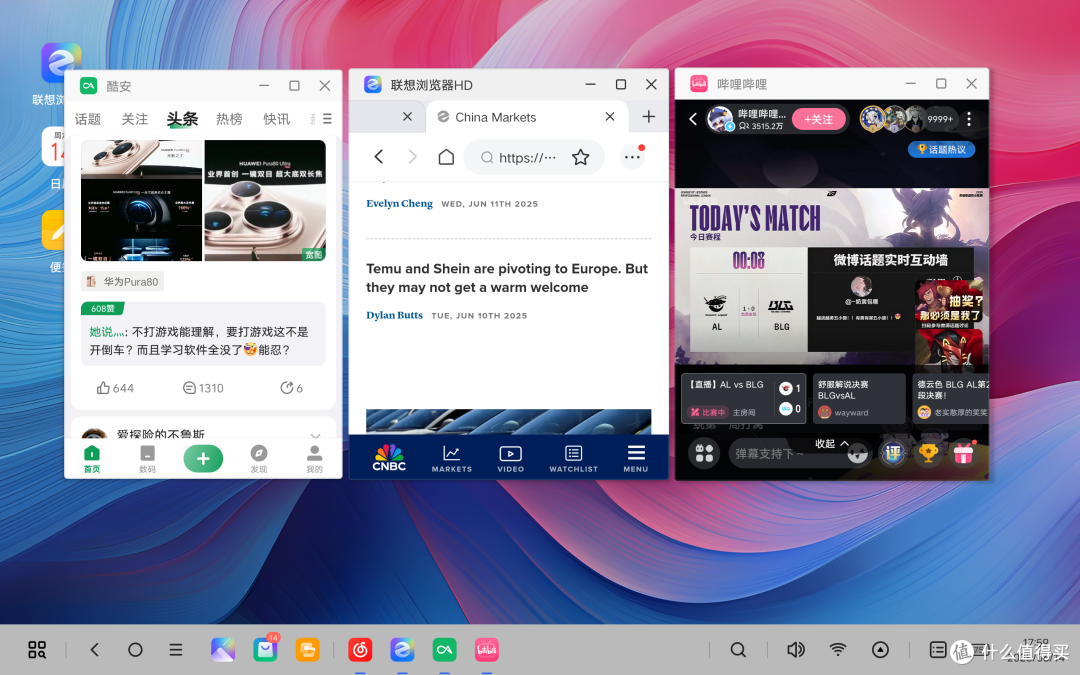
Task: Open VIDEO in CNBC bottom bar
Action: click(x=510, y=459)
